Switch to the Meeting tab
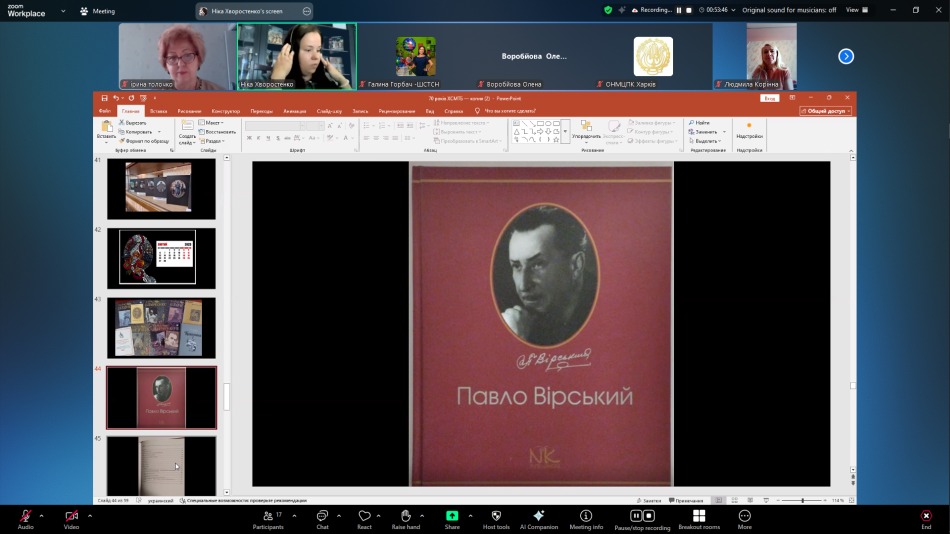This screenshot has width=950, height=534. (x=97, y=11)
